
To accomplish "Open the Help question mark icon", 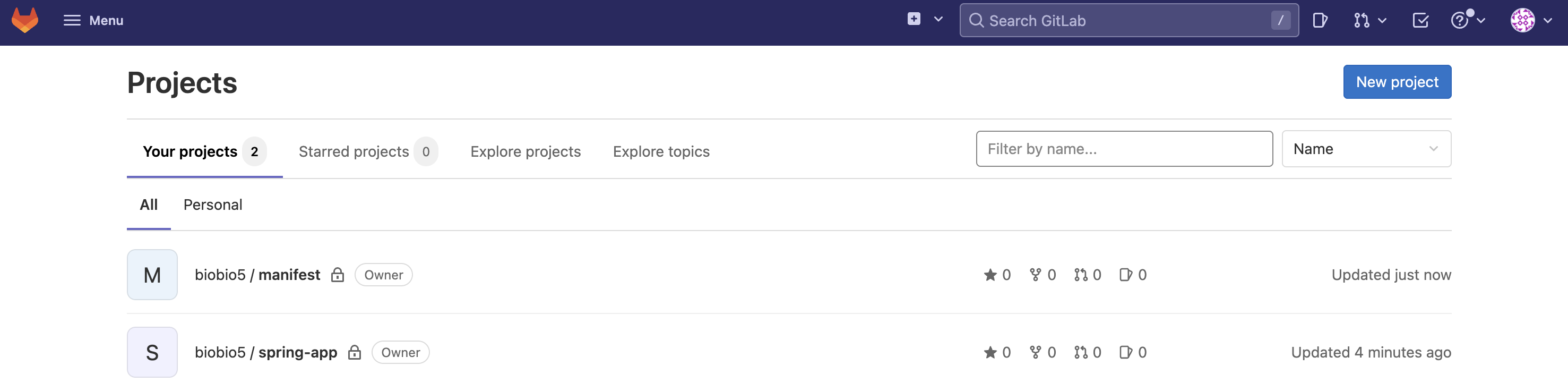I will [1460, 21].
